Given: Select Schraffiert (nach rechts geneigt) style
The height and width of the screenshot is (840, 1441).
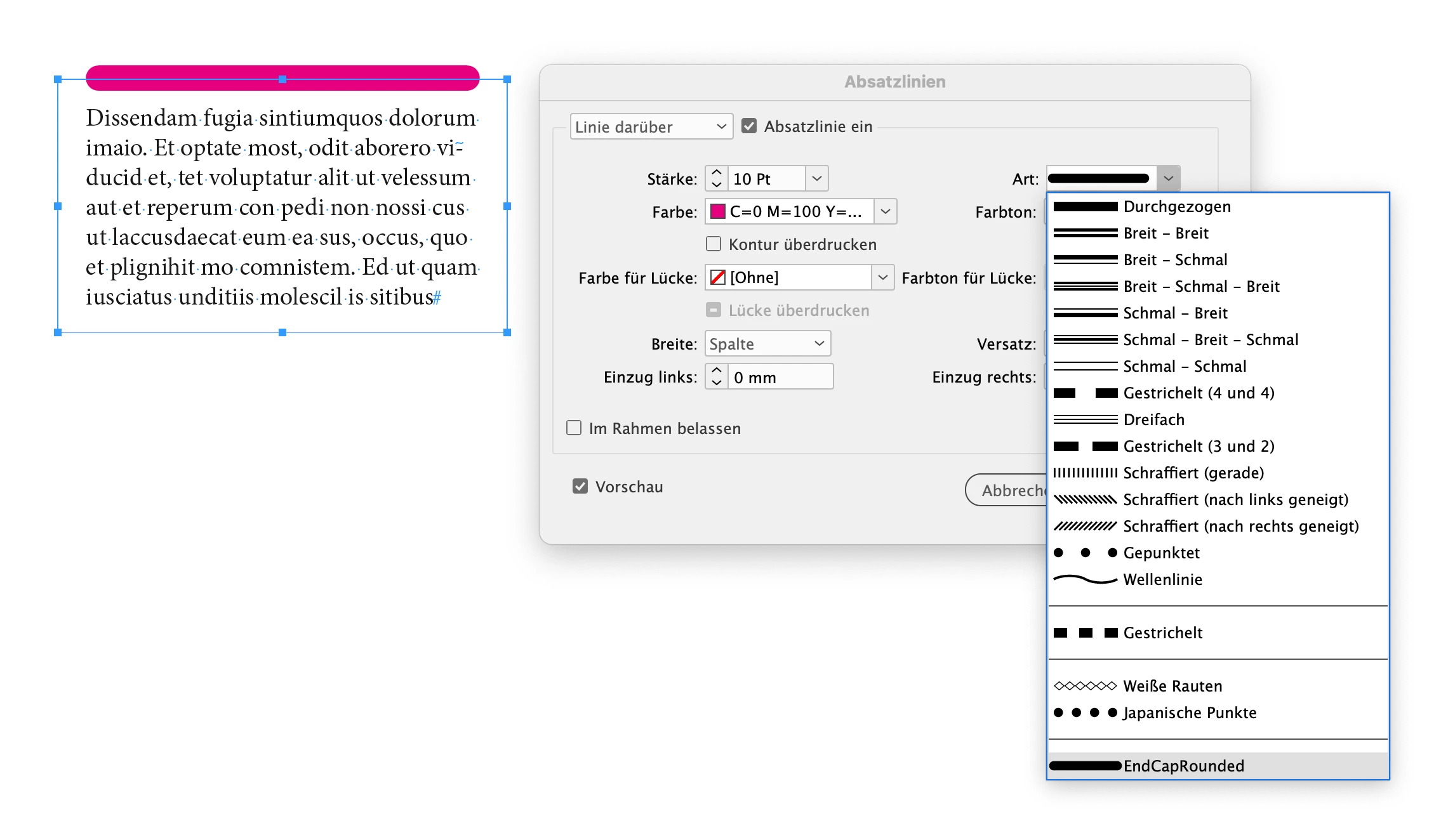Looking at the screenshot, I should tap(1085, 526).
